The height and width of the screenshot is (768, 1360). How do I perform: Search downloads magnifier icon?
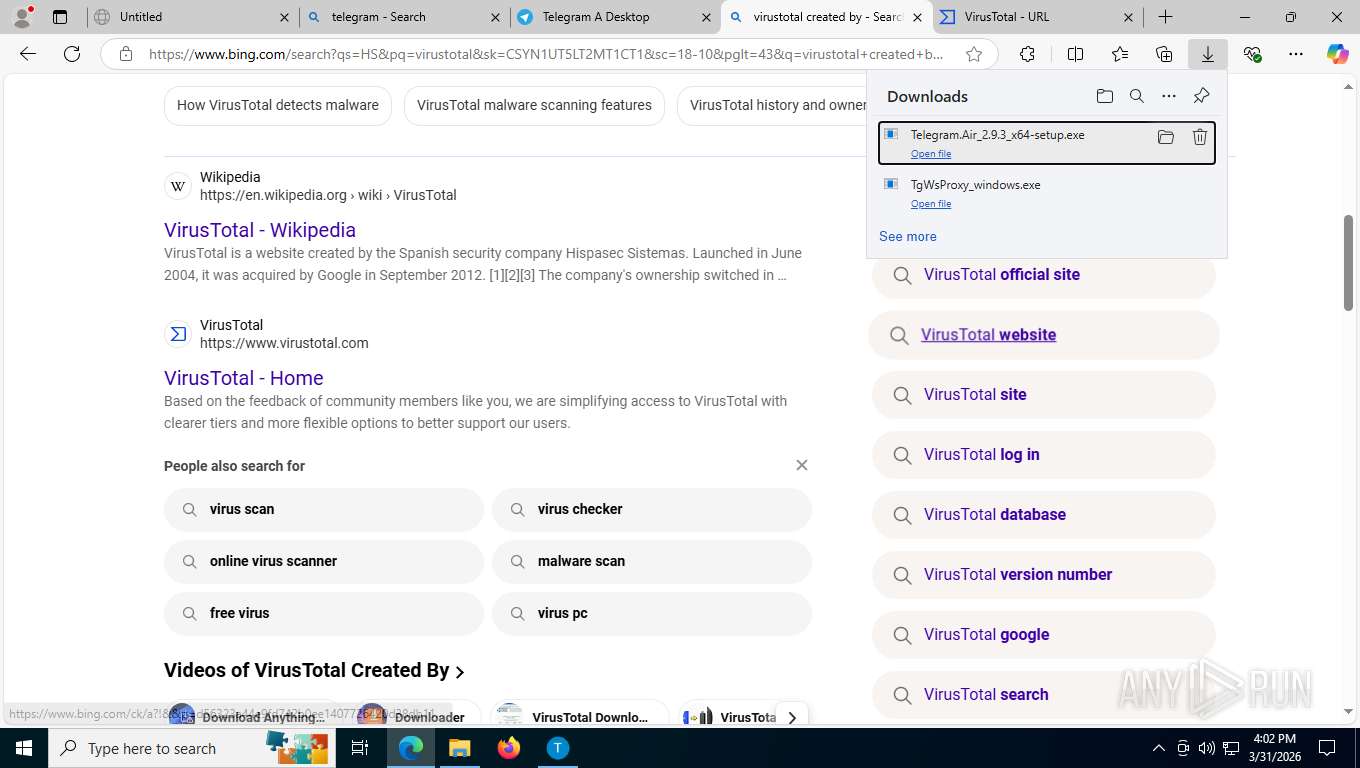[x=1136, y=96]
